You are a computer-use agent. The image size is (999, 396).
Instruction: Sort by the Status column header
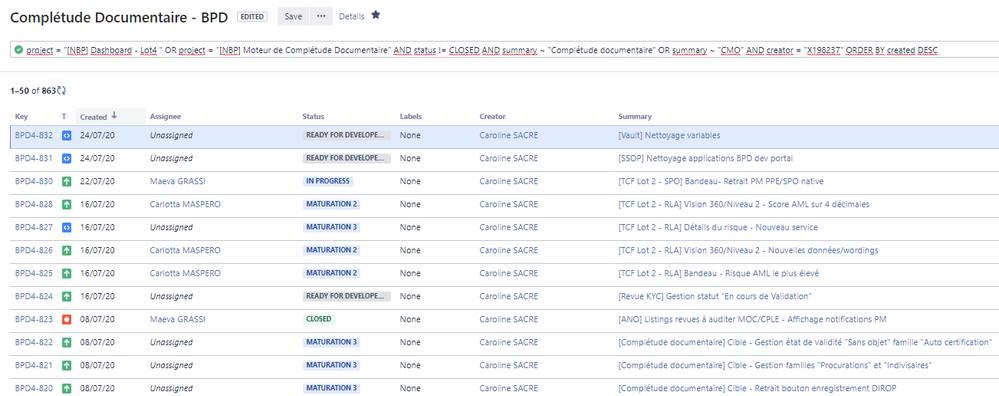313,117
